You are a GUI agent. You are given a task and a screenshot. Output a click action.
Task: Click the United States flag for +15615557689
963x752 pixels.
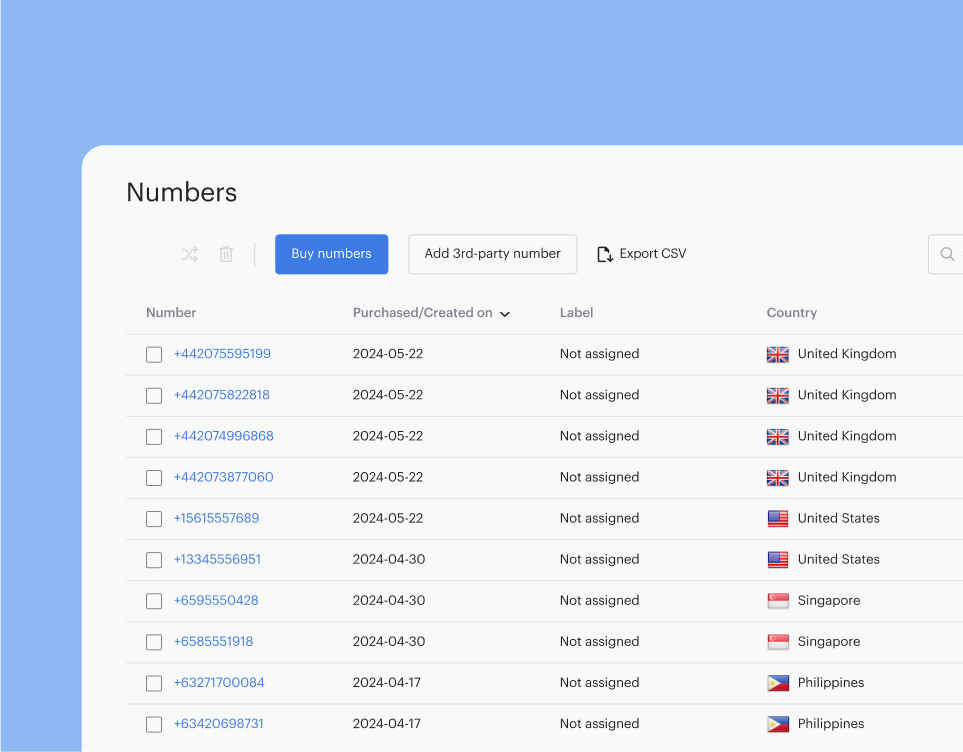click(777, 518)
